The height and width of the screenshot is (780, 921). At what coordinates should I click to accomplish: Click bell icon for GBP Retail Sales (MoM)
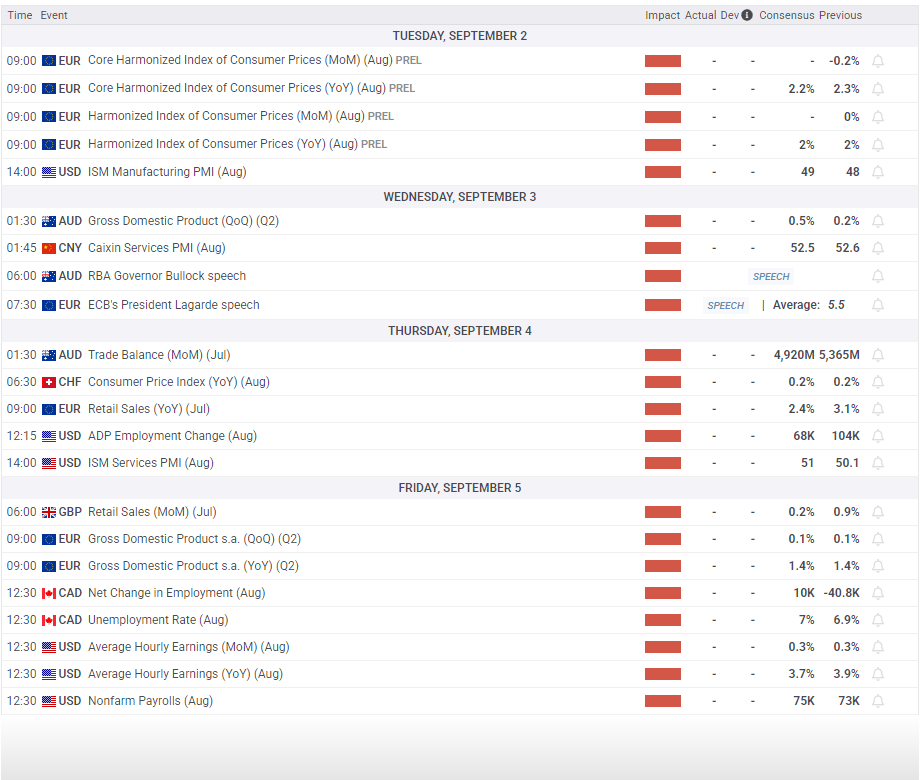click(x=878, y=512)
